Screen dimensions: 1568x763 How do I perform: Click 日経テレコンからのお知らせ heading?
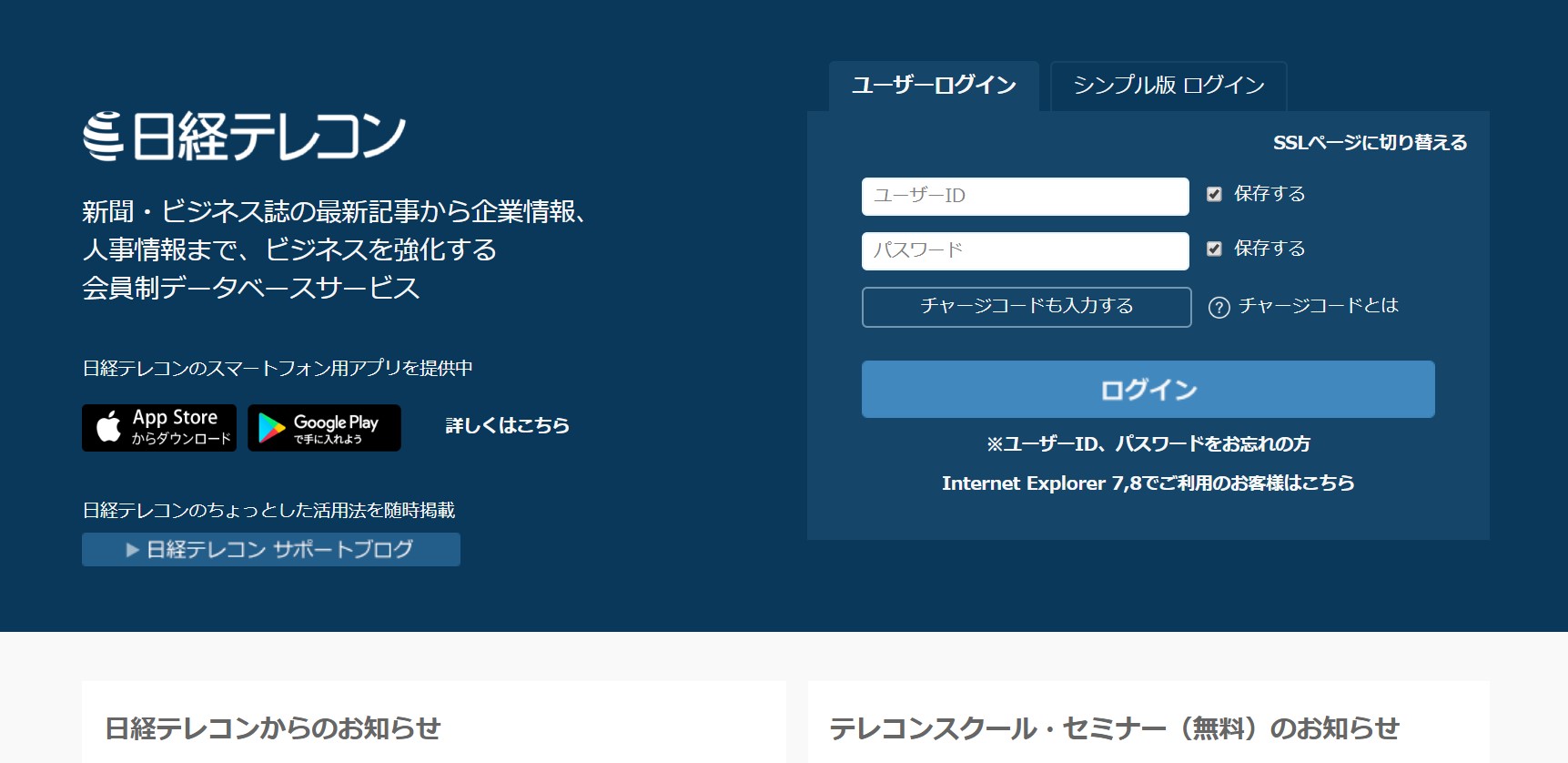point(273,728)
